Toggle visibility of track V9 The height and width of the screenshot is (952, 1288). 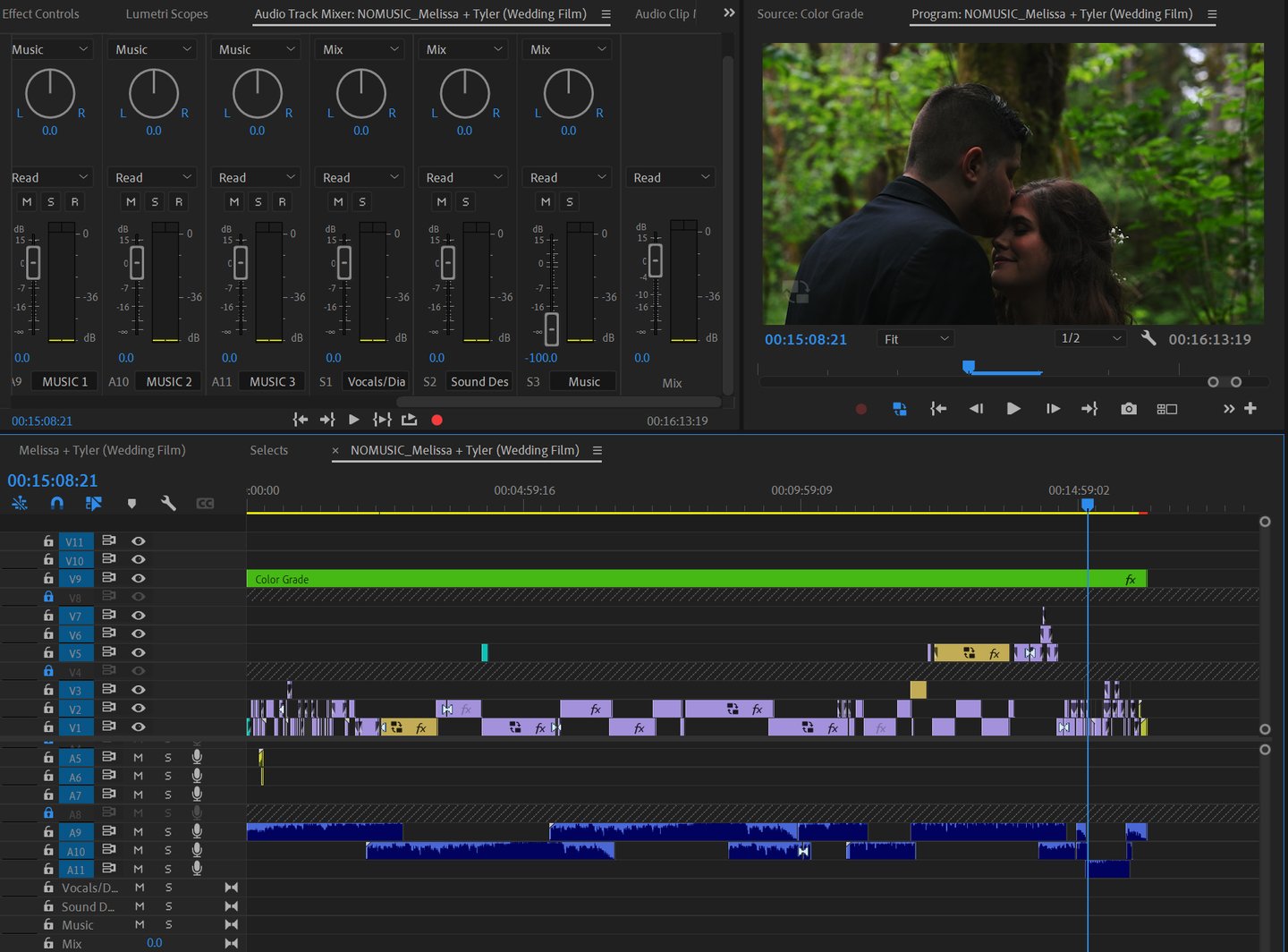point(139,578)
